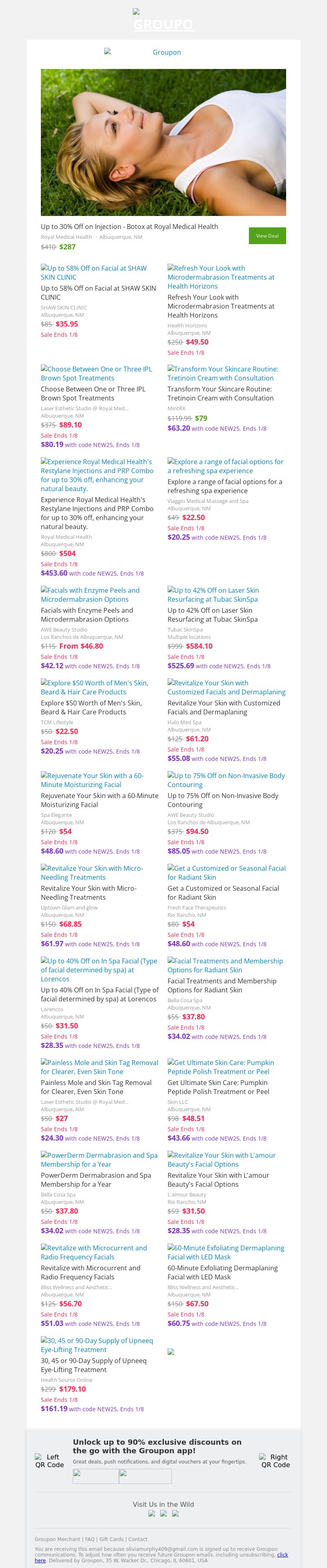Click the middle social icon under Visit Us

163,1513
